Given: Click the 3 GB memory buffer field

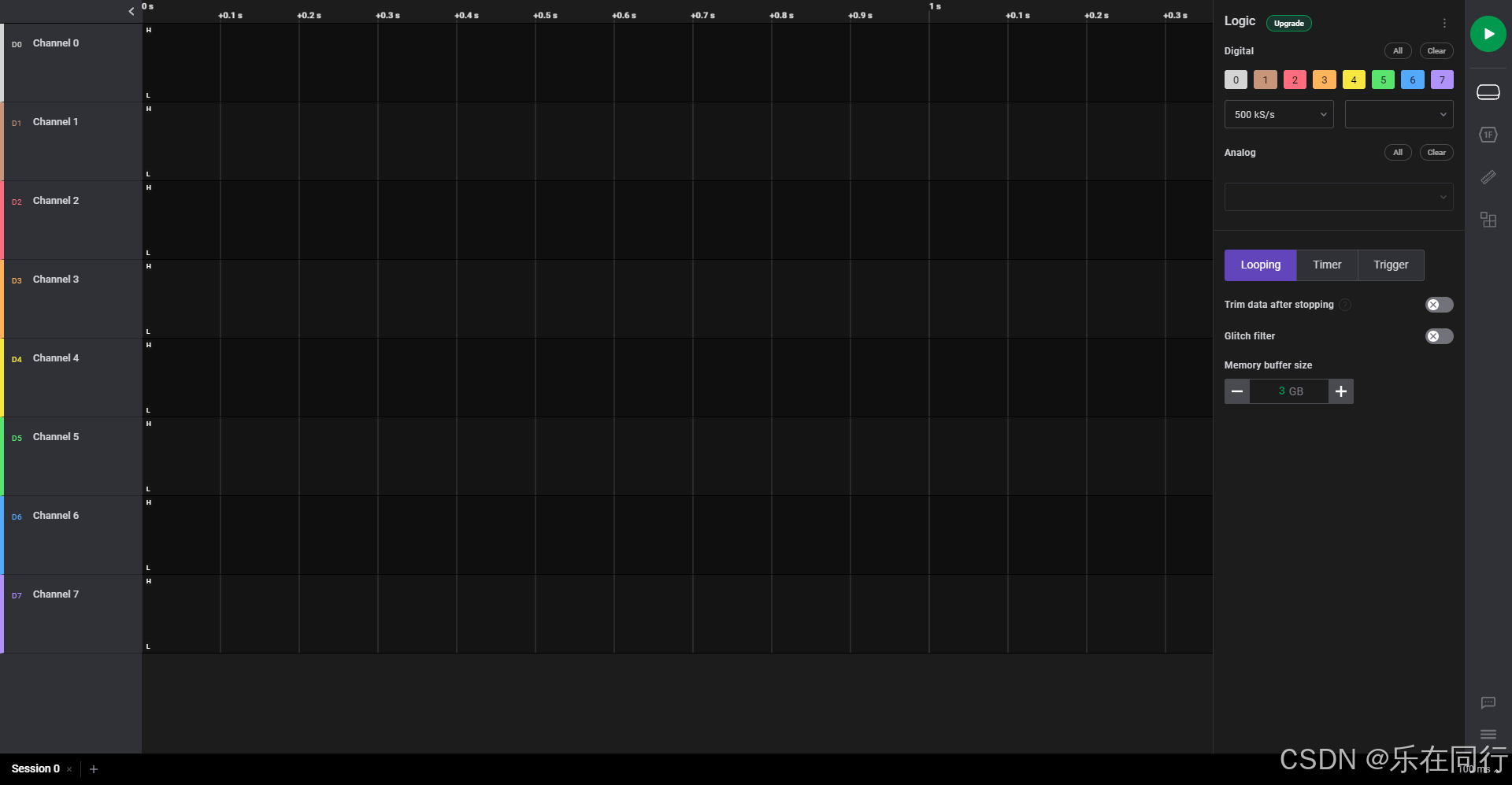Looking at the screenshot, I should [1289, 391].
